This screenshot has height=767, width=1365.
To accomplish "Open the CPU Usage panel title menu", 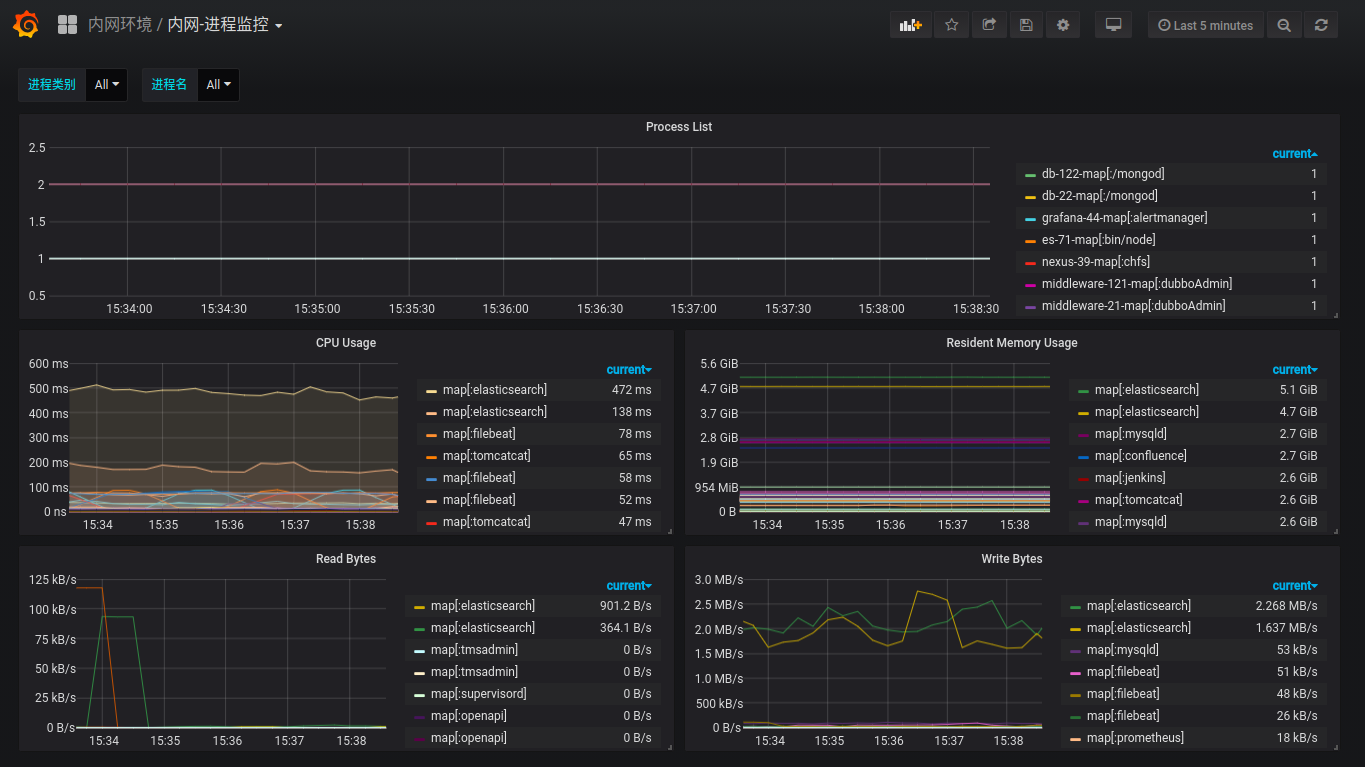I will (346, 343).
